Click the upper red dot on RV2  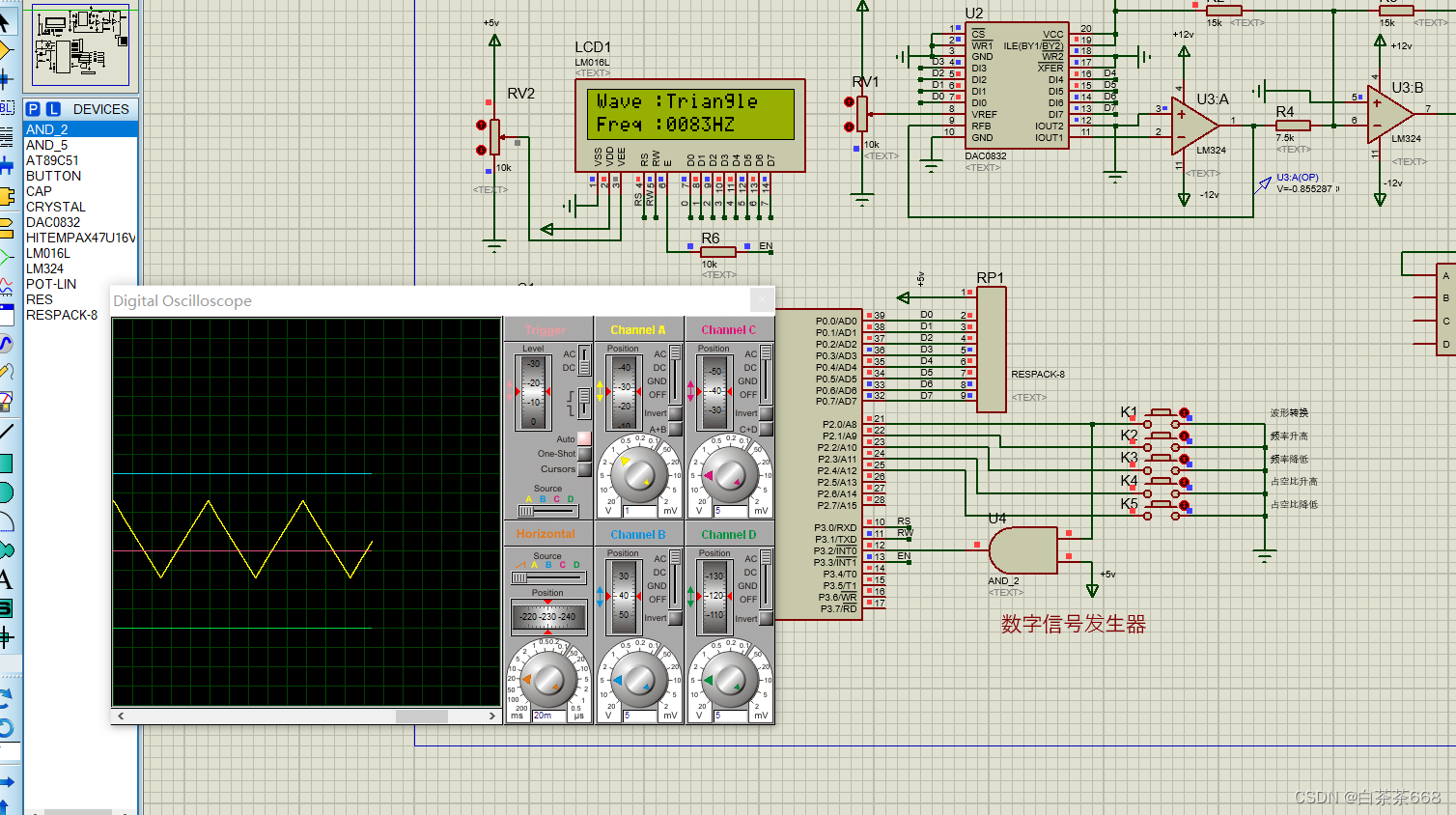pyautogui.click(x=481, y=125)
